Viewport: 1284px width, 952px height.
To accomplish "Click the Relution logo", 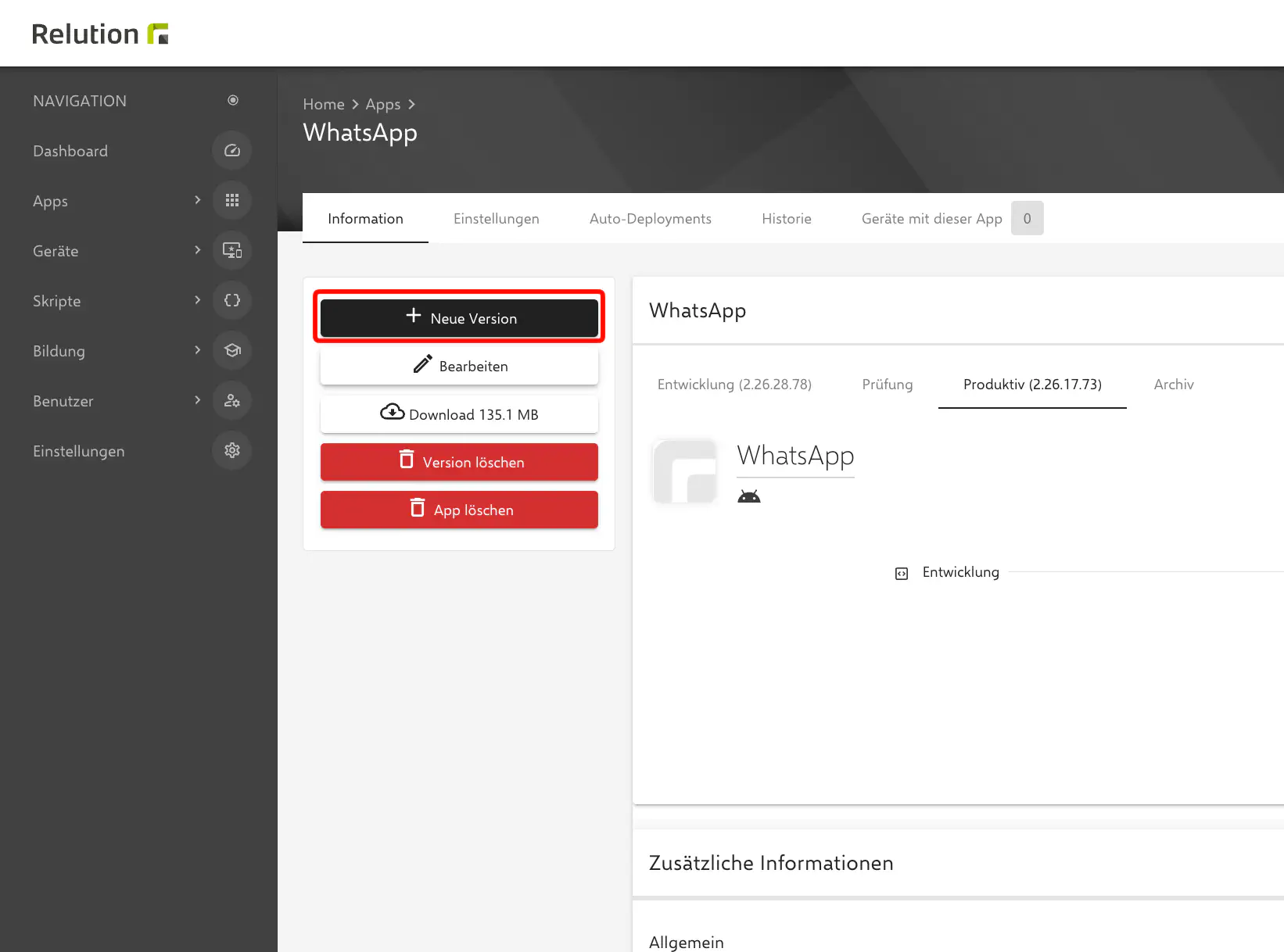I will (100, 34).
